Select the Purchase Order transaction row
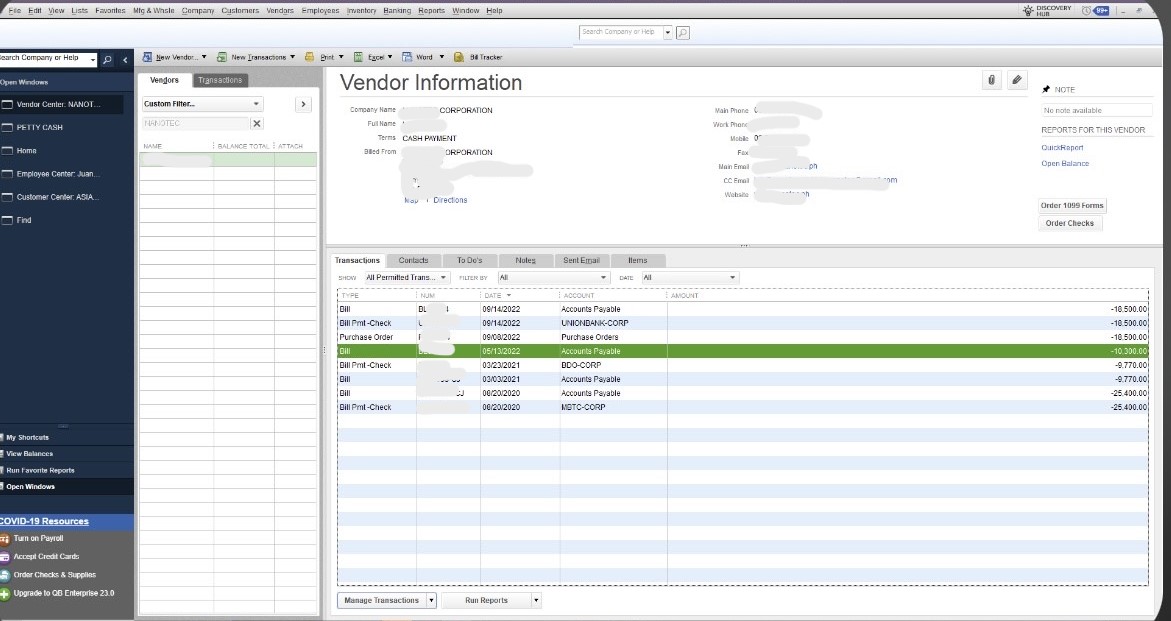The height and width of the screenshot is (621, 1171). [743, 337]
